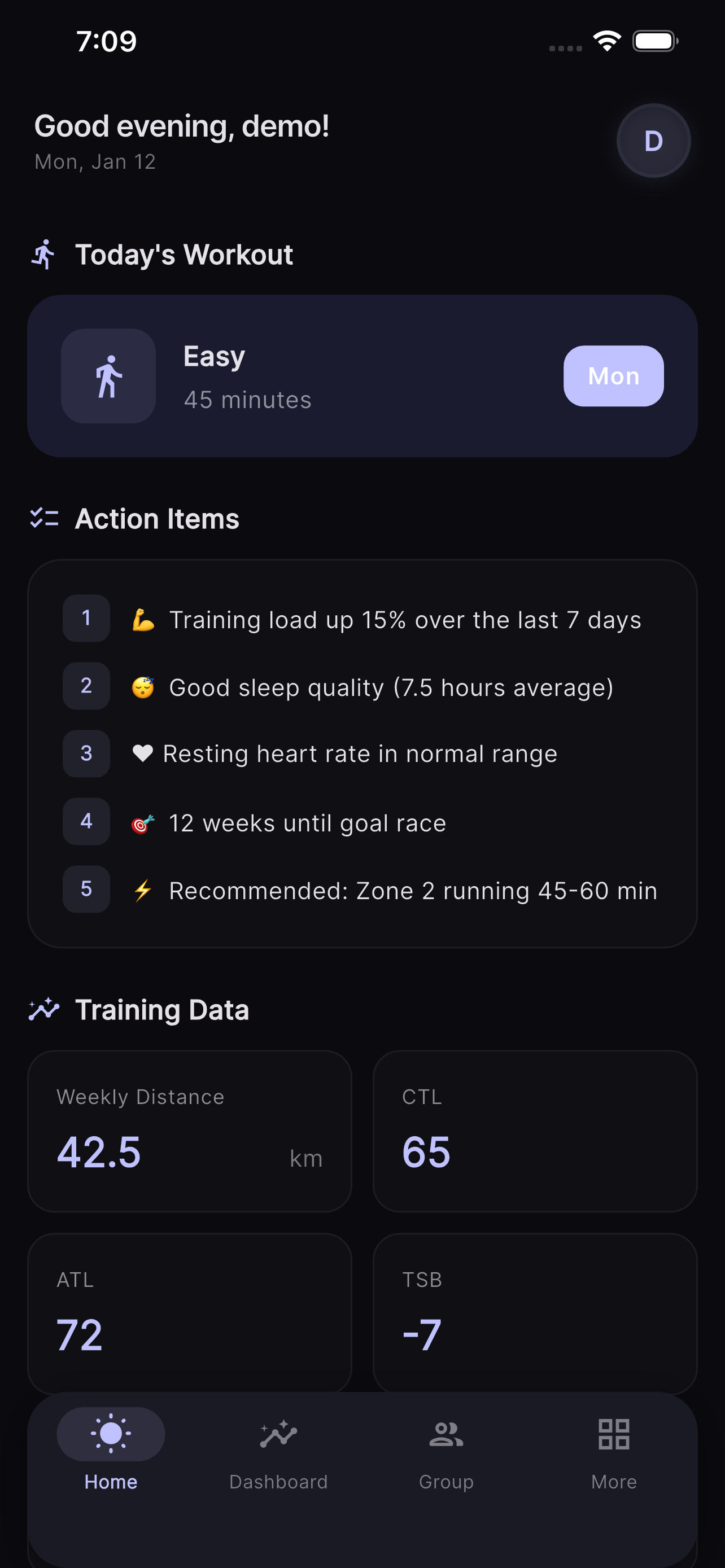Select the Mon day badge
725x1568 pixels.
(613, 376)
